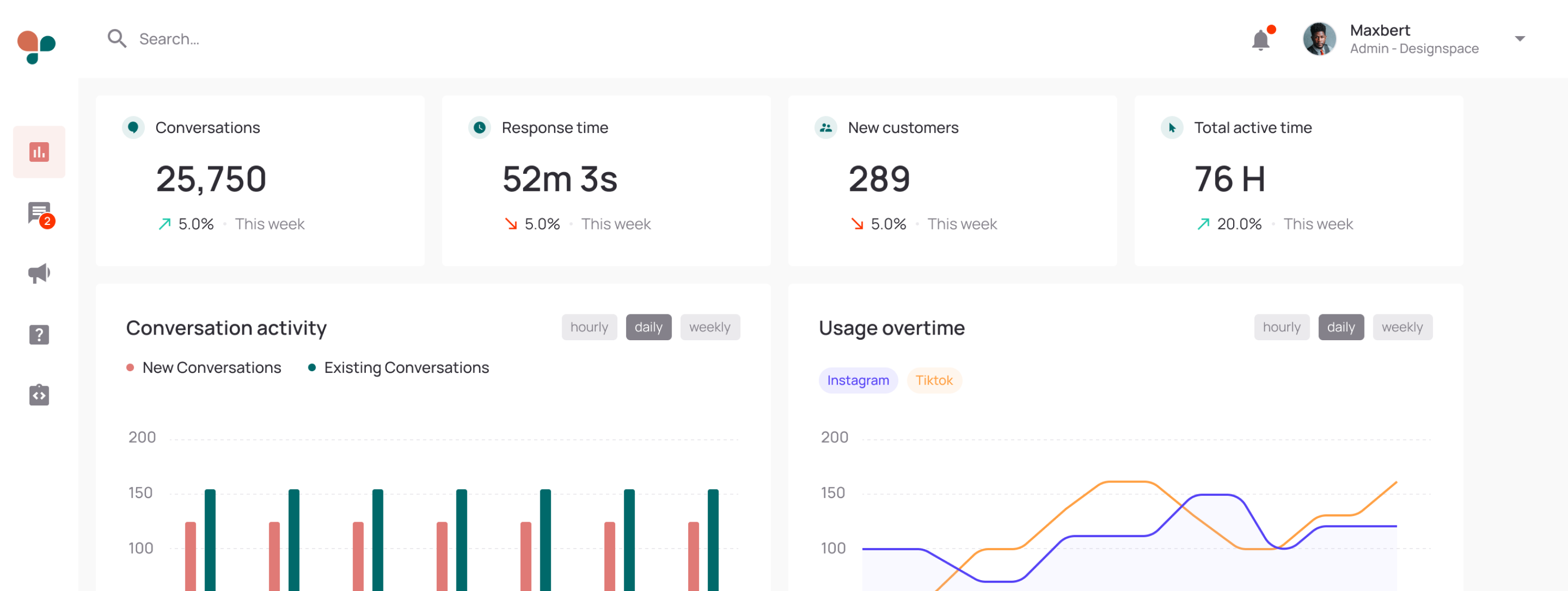Switch Conversation activity to hourly view

click(588, 326)
